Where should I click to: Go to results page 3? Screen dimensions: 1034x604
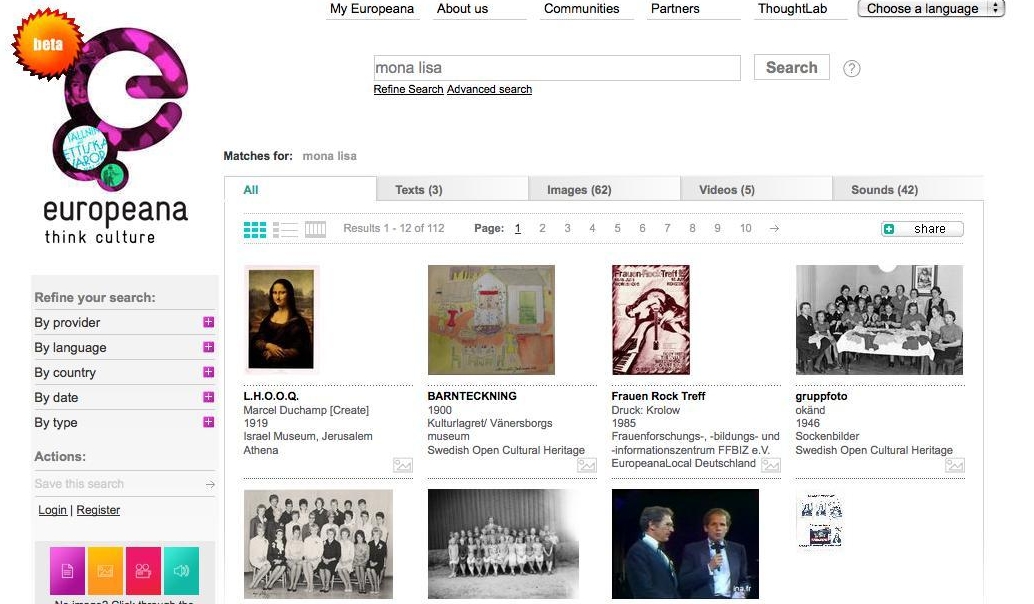(x=567, y=228)
